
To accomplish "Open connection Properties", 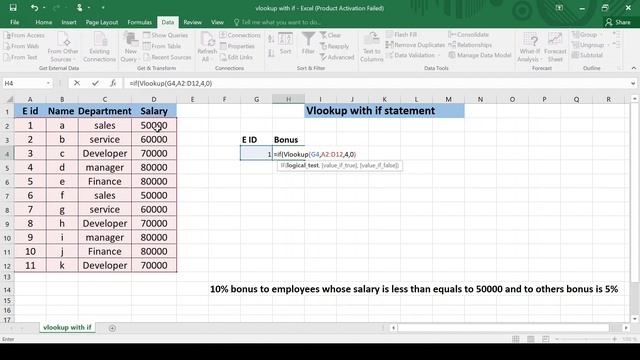I will (x=237, y=46).
